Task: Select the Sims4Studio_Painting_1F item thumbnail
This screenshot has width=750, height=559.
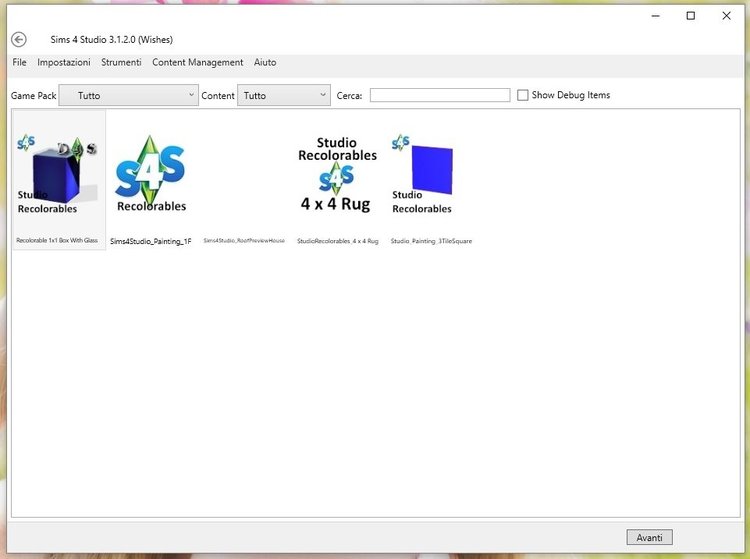Action: point(151,175)
